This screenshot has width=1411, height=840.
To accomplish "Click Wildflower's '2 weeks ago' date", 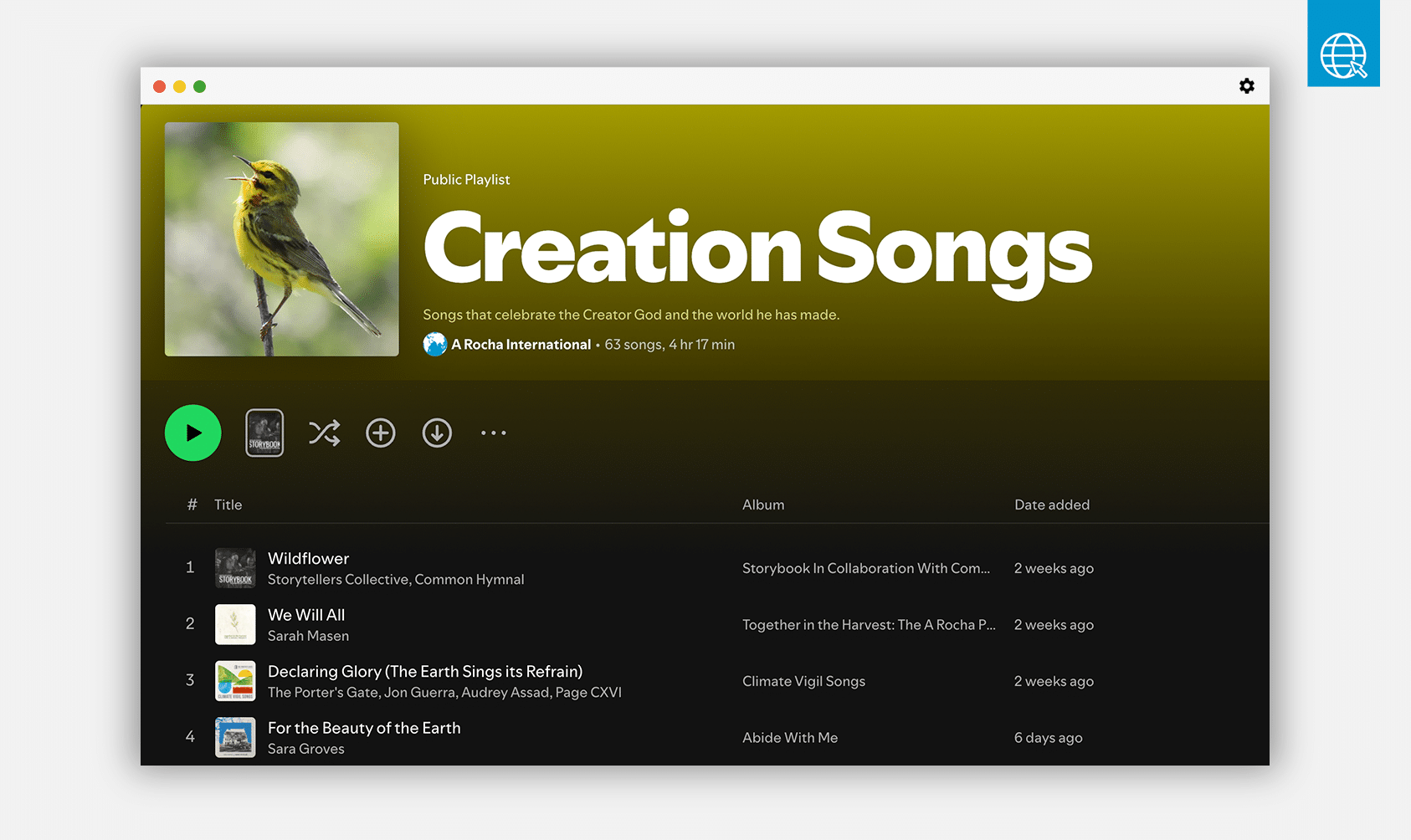I will [x=1054, y=568].
